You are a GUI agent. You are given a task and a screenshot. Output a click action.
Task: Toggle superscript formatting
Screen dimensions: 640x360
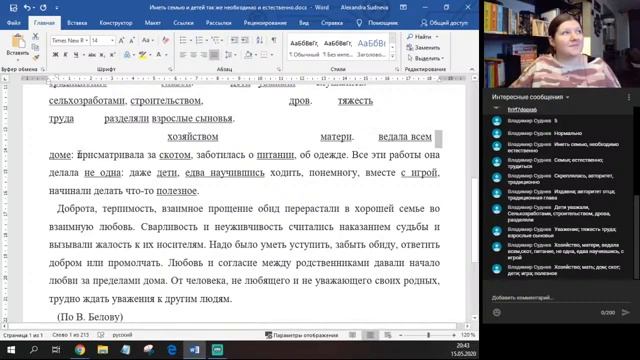(x=112, y=55)
